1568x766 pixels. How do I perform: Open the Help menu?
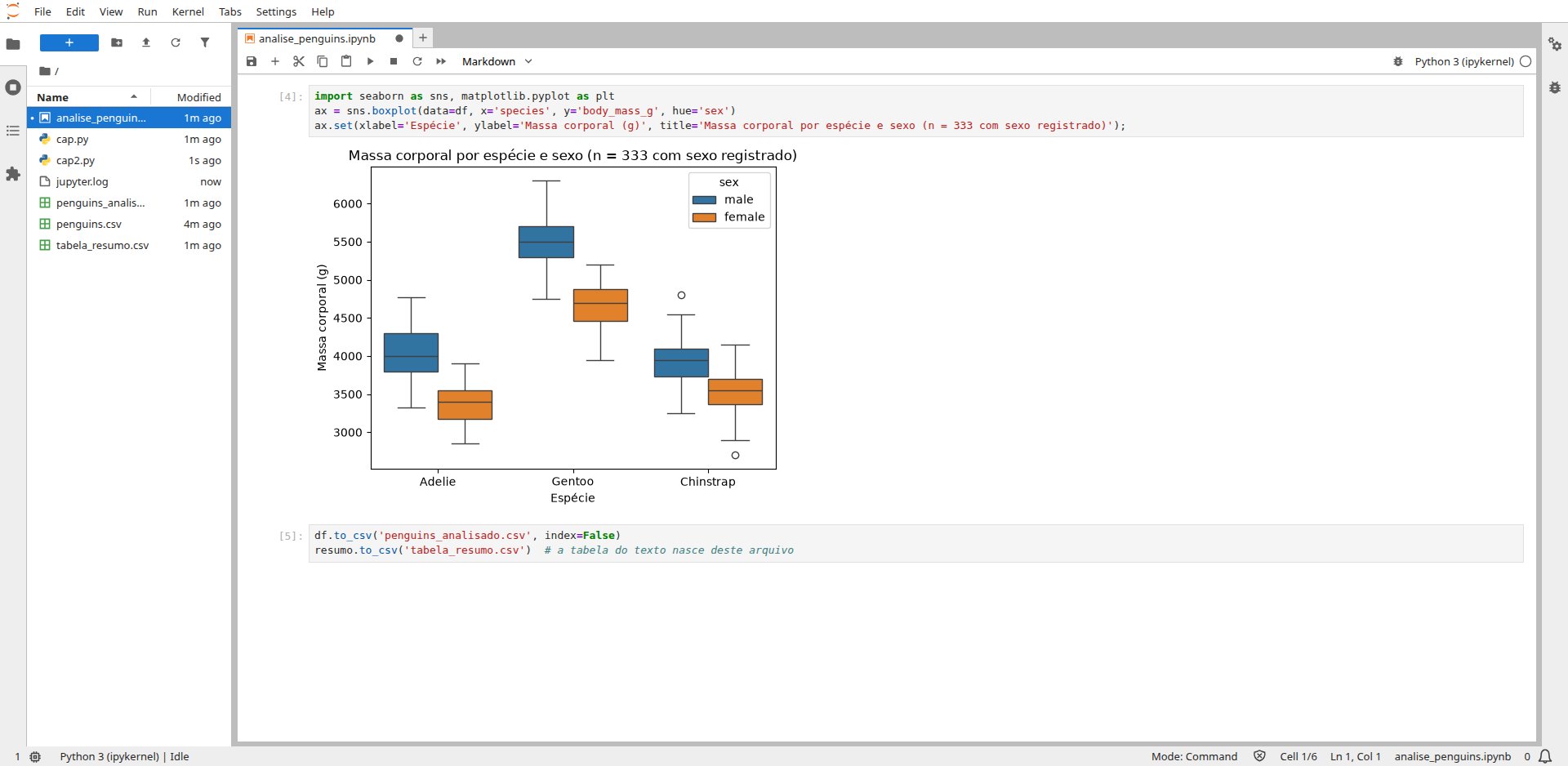tap(323, 11)
